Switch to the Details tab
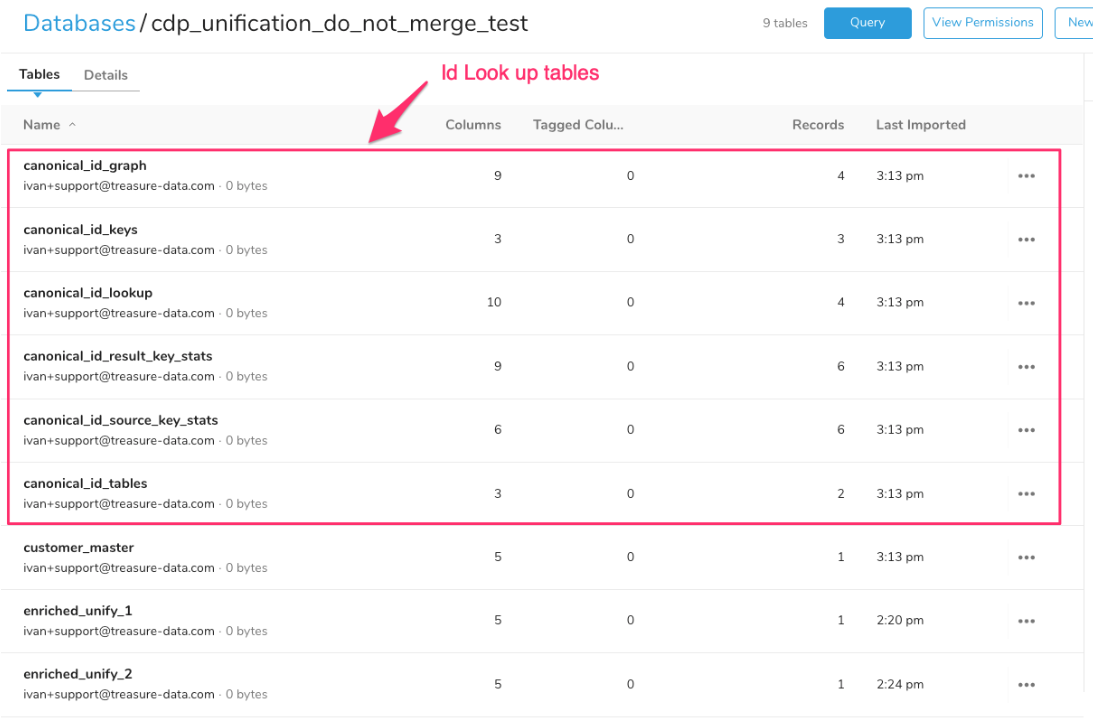This screenshot has height=723, width=1099. [x=105, y=75]
